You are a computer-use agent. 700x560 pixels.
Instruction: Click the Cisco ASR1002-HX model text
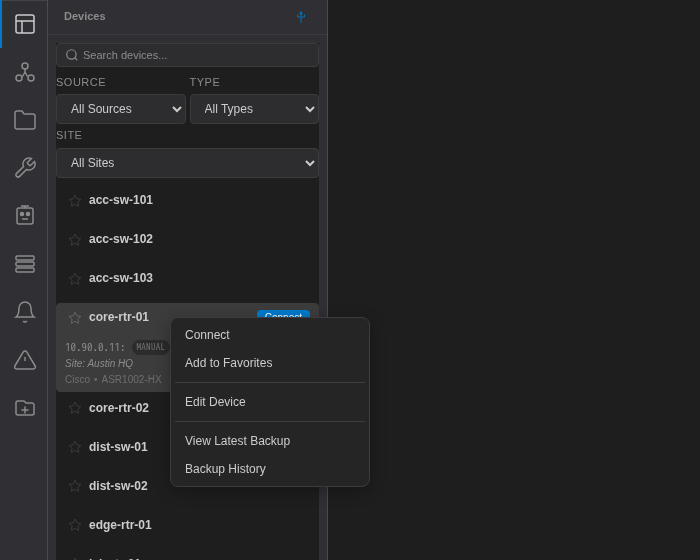tap(113, 379)
